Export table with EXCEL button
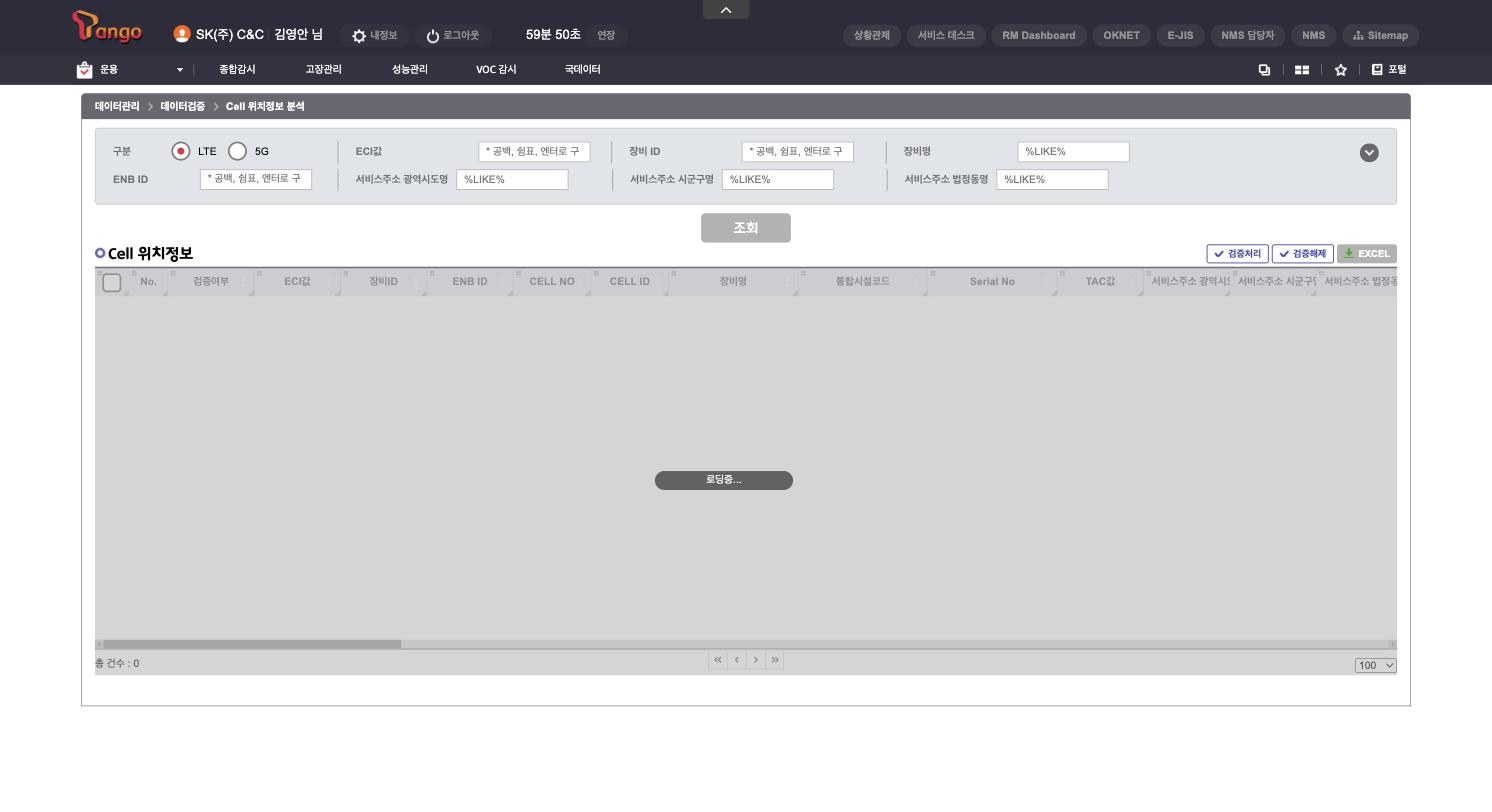 coord(1366,254)
